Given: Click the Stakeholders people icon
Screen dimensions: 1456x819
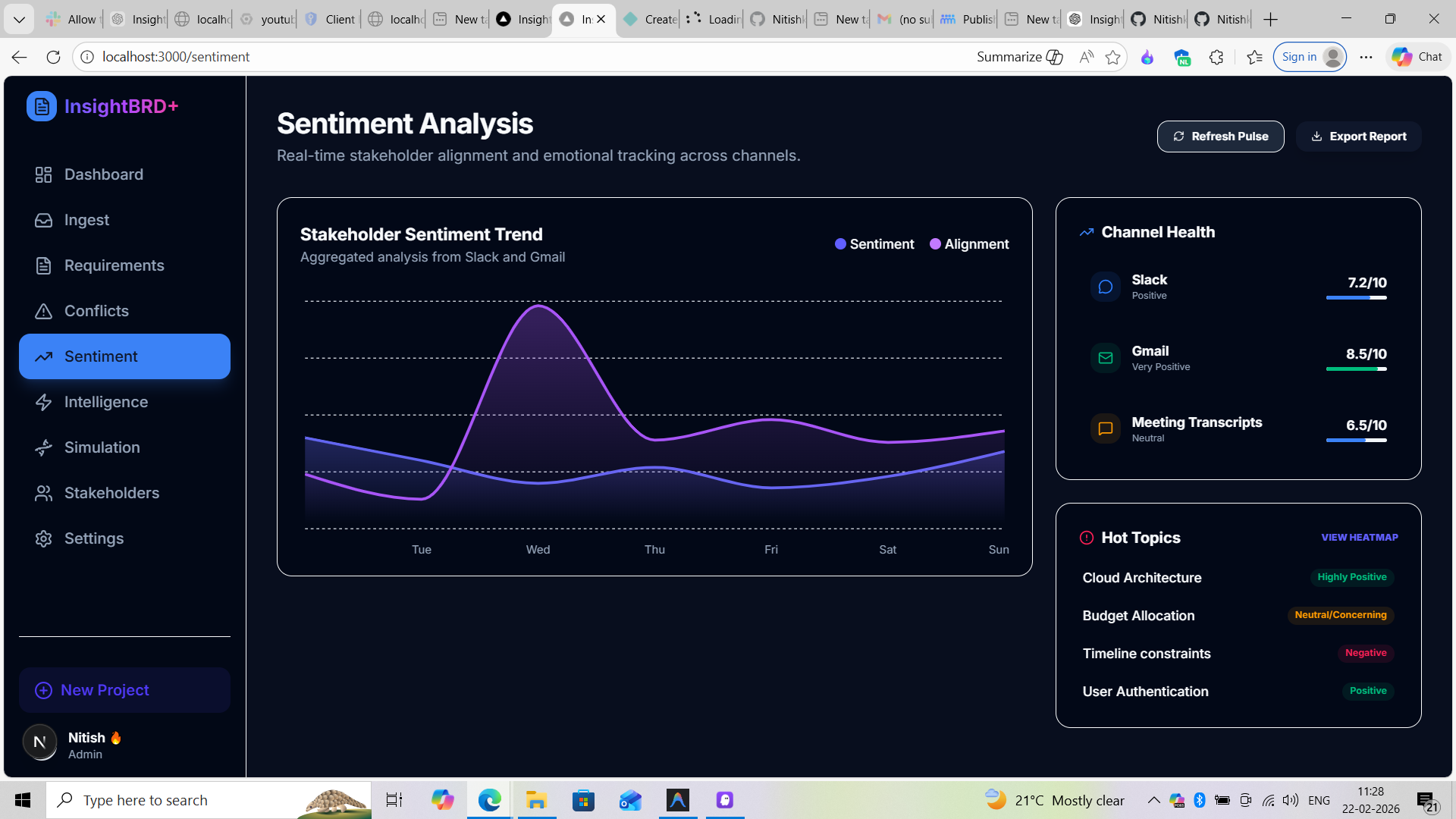Looking at the screenshot, I should point(43,493).
